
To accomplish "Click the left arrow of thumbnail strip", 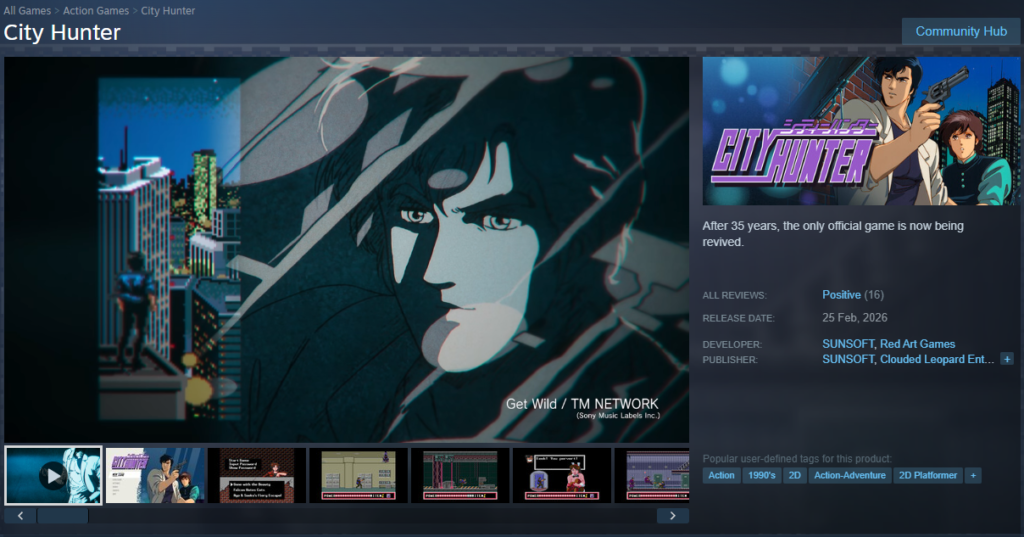I will click(20, 516).
